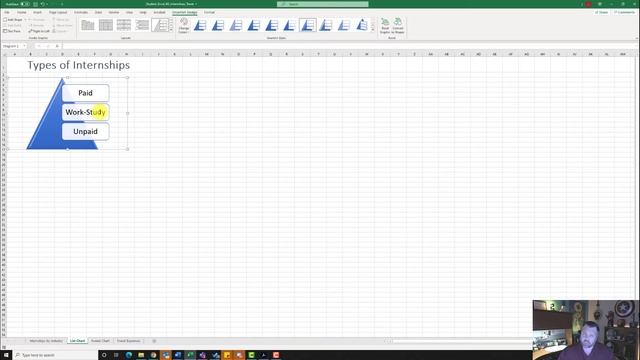Open the Page Layout ribbon tab
Viewport: 640px width, 360px height.
point(58,12)
